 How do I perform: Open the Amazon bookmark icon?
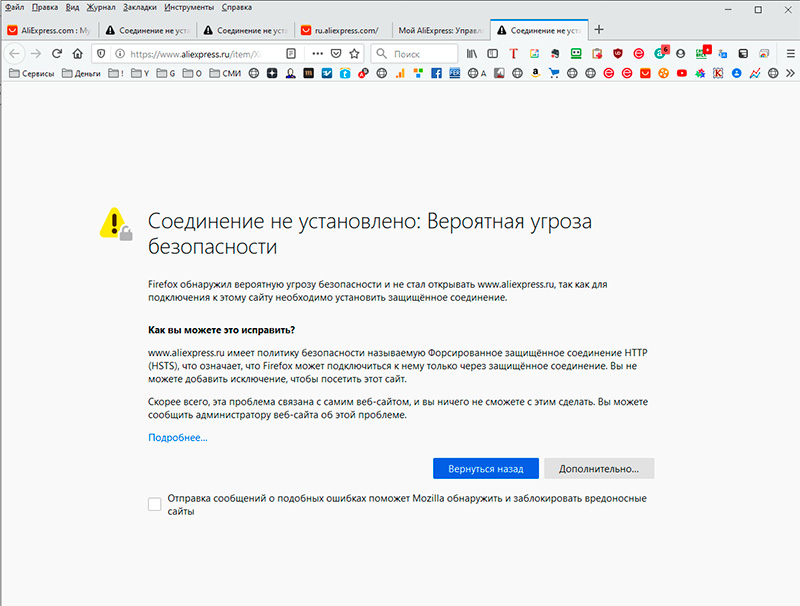click(x=536, y=73)
